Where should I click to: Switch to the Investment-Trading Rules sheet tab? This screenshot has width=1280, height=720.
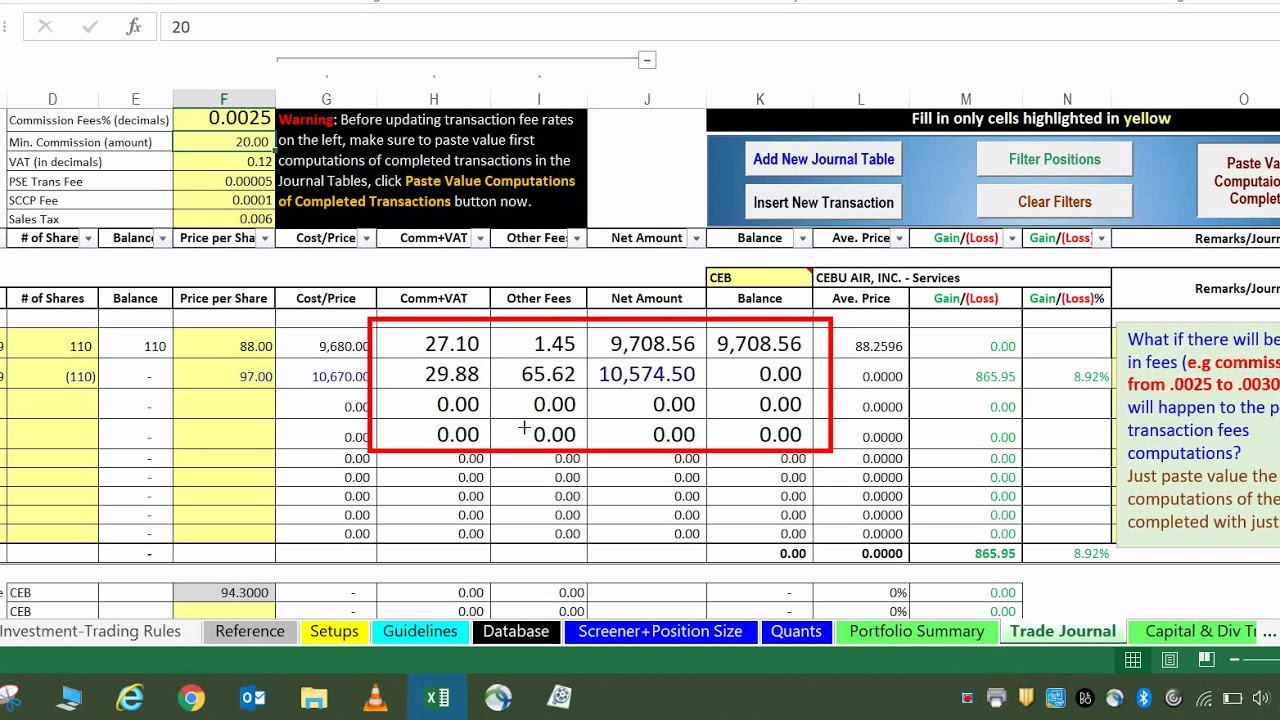(x=91, y=631)
